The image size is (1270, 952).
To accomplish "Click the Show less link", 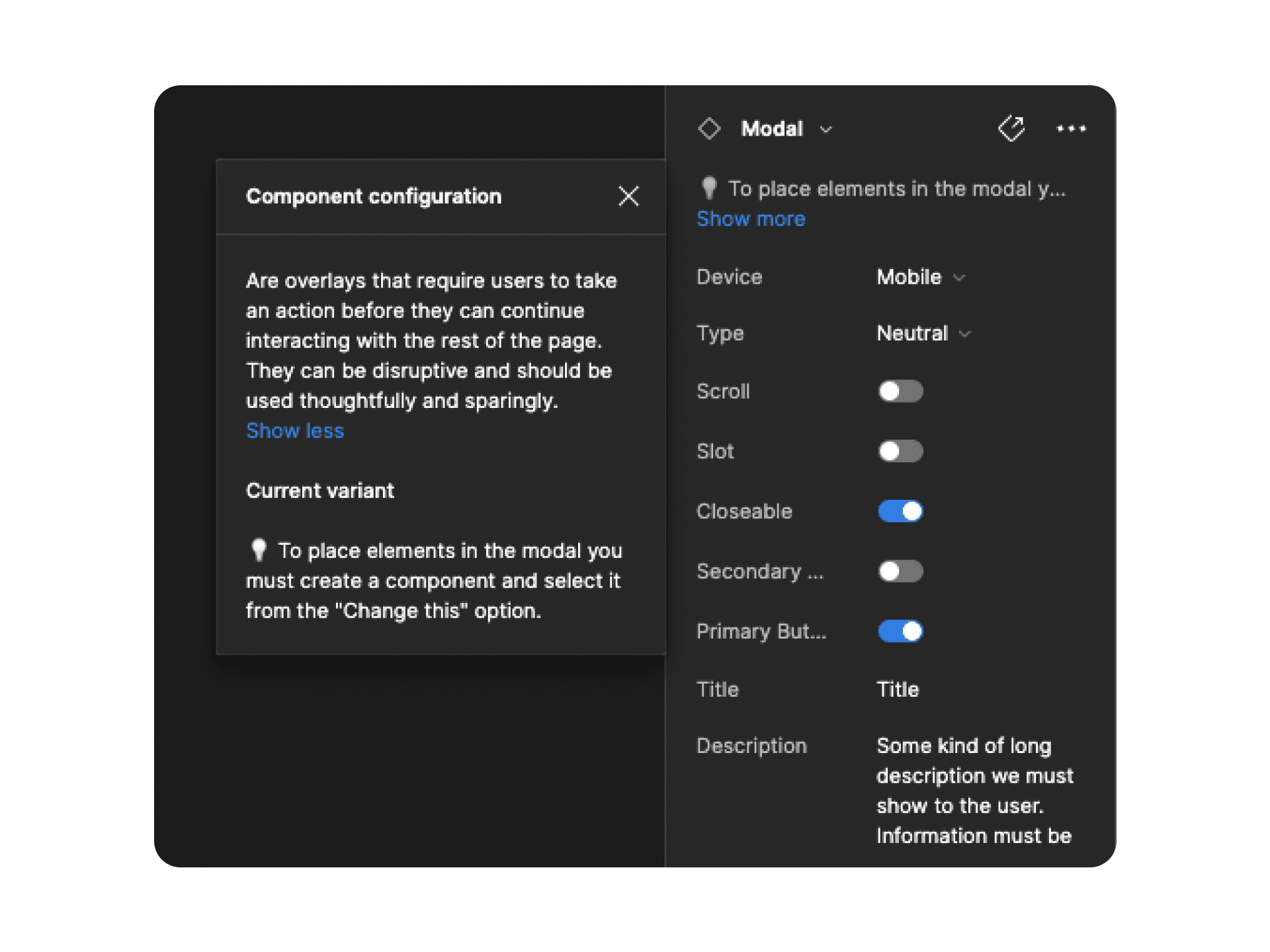I will [295, 431].
